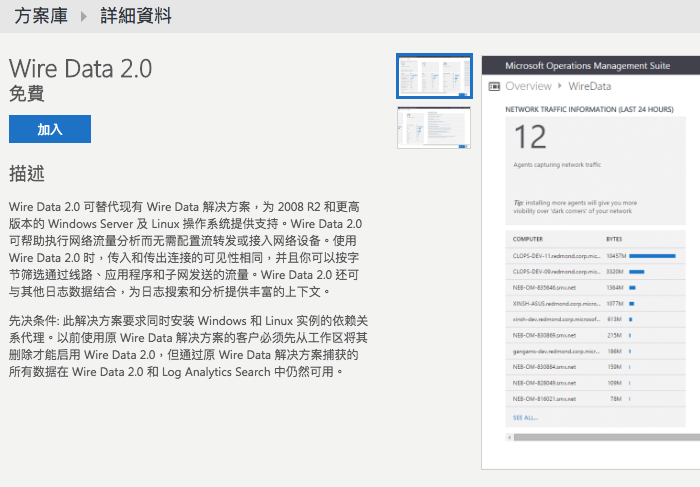Click the COMPUTER column header
The image size is (700, 487).
click(528, 239)
